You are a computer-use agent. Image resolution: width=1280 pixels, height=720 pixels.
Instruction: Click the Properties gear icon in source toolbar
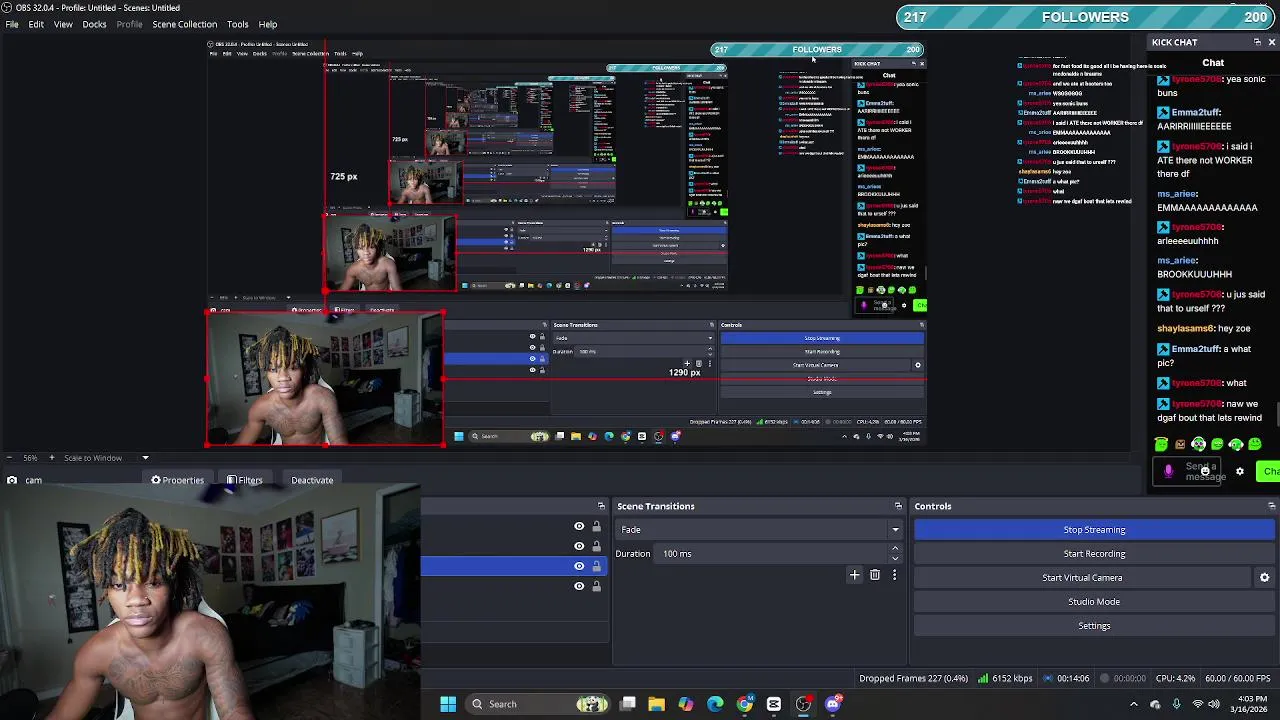pyautogui.click(x=156, y=480)
